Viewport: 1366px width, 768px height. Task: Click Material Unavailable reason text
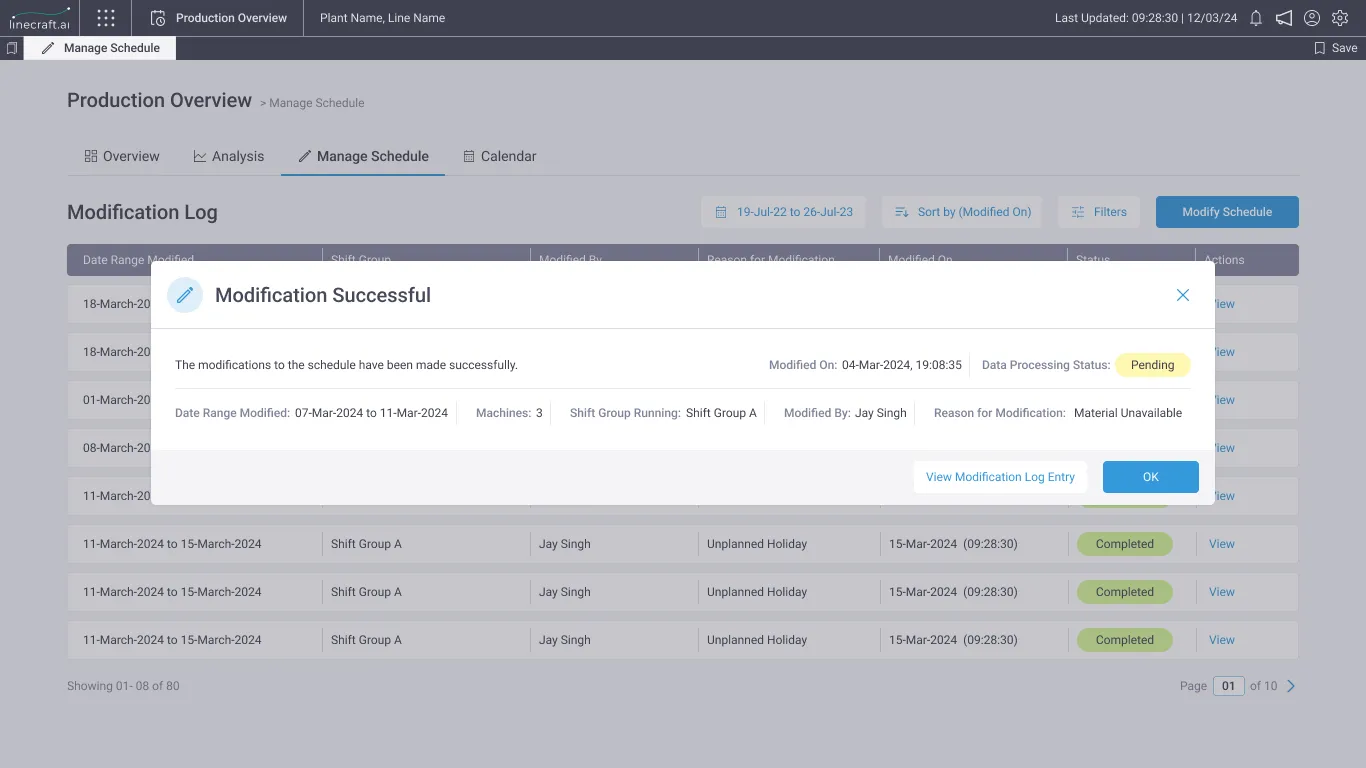[1128, 413]
